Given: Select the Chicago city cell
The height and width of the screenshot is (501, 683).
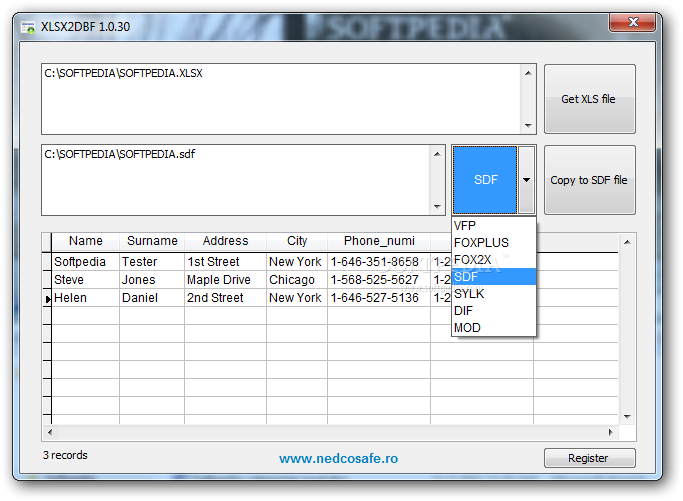Looking at the screenshot, I should (x=297, y=280).
